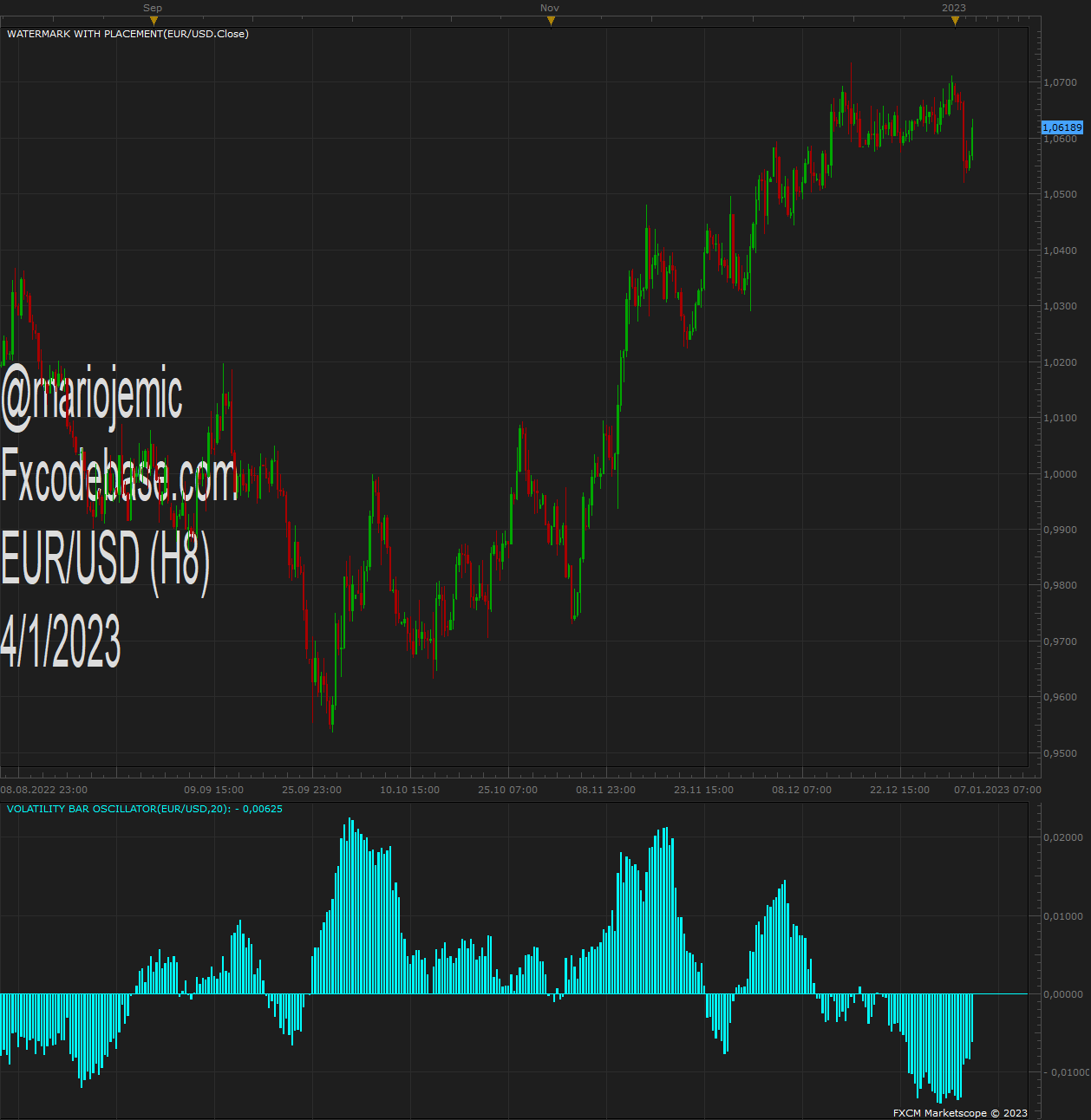Click the 1,0000 price axis label
Screen dimensions: 1091x1120
1060,474
